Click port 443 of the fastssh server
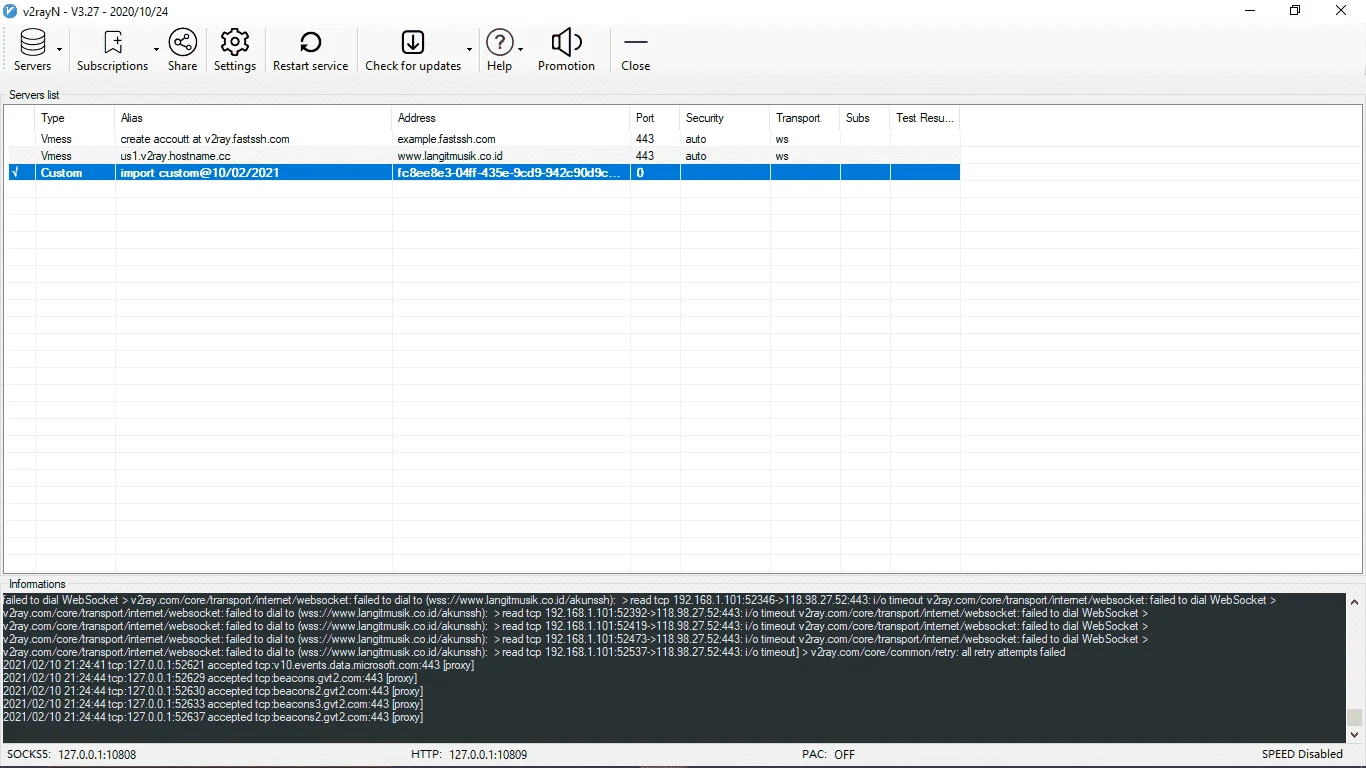1366x768 pixels. click(x=645, y=139)
